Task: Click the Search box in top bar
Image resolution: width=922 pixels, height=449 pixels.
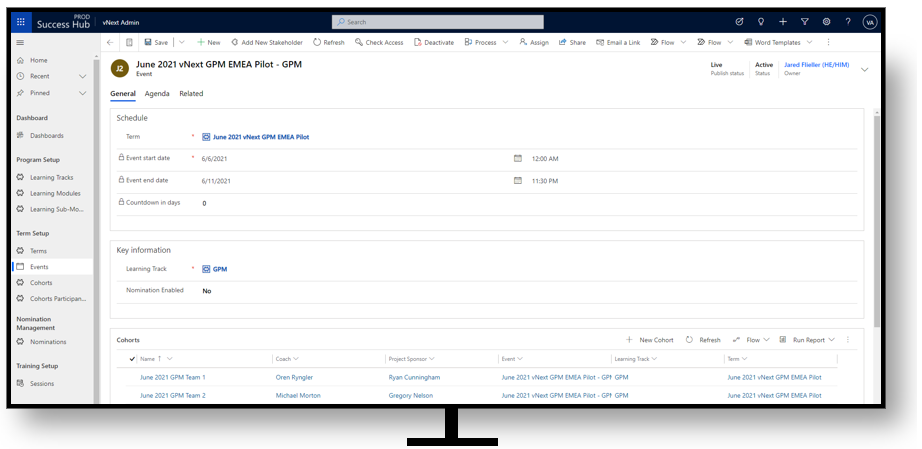Action: point(438,21)
